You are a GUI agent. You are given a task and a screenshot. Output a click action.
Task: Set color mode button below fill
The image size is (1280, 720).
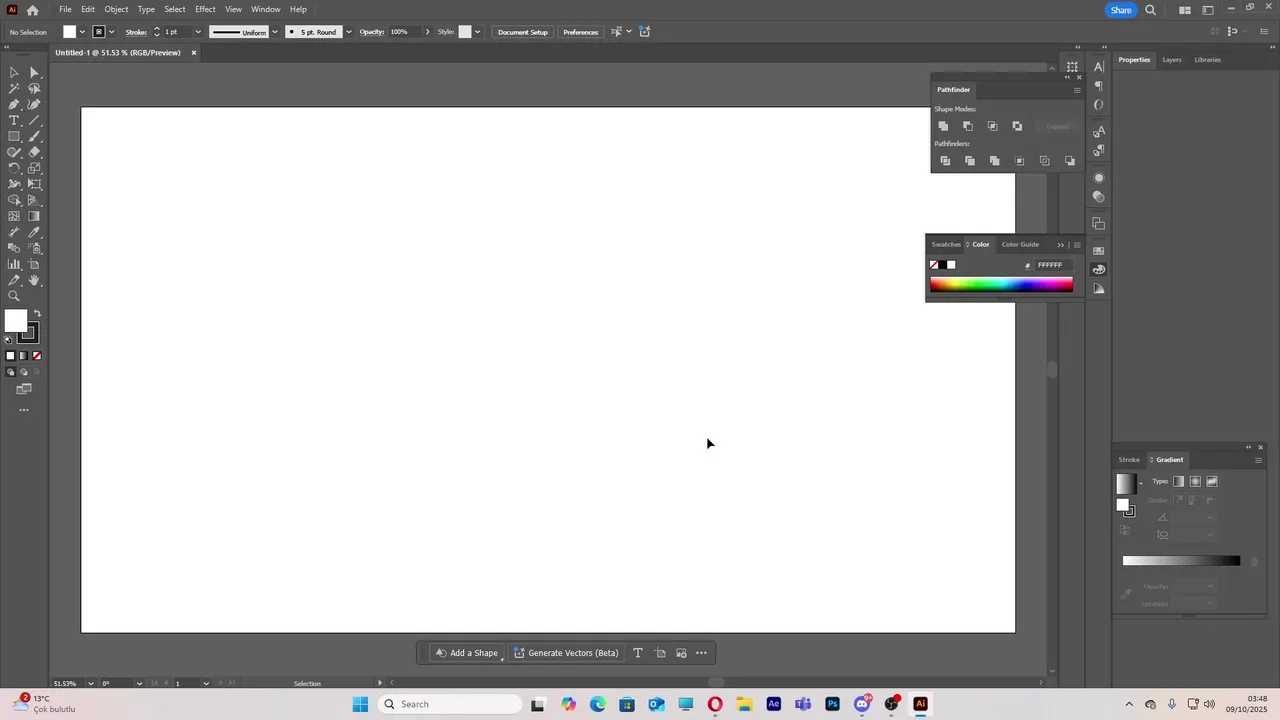coord(11,356)
